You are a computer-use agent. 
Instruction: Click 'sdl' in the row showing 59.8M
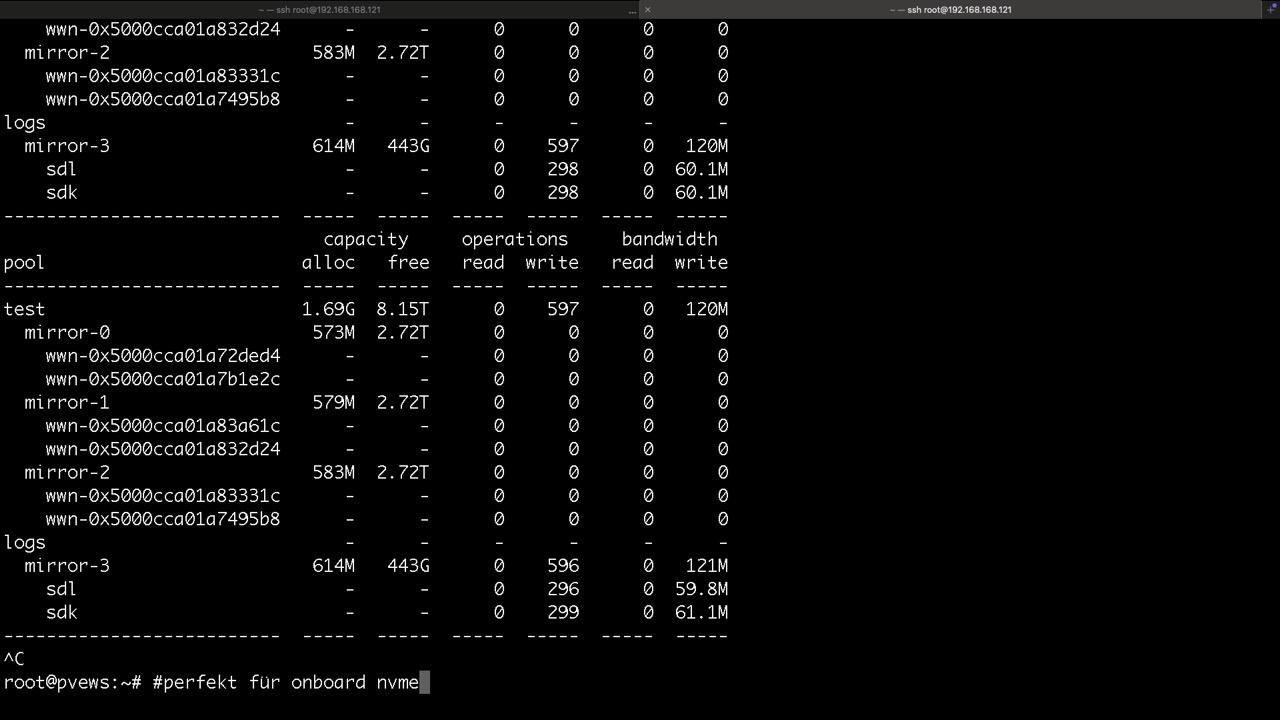61,589
